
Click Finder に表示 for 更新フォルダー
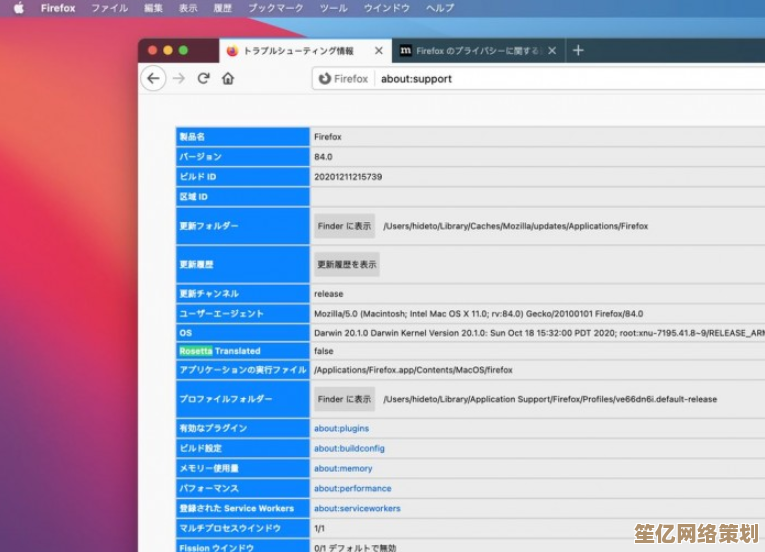[x=344, y=226]
